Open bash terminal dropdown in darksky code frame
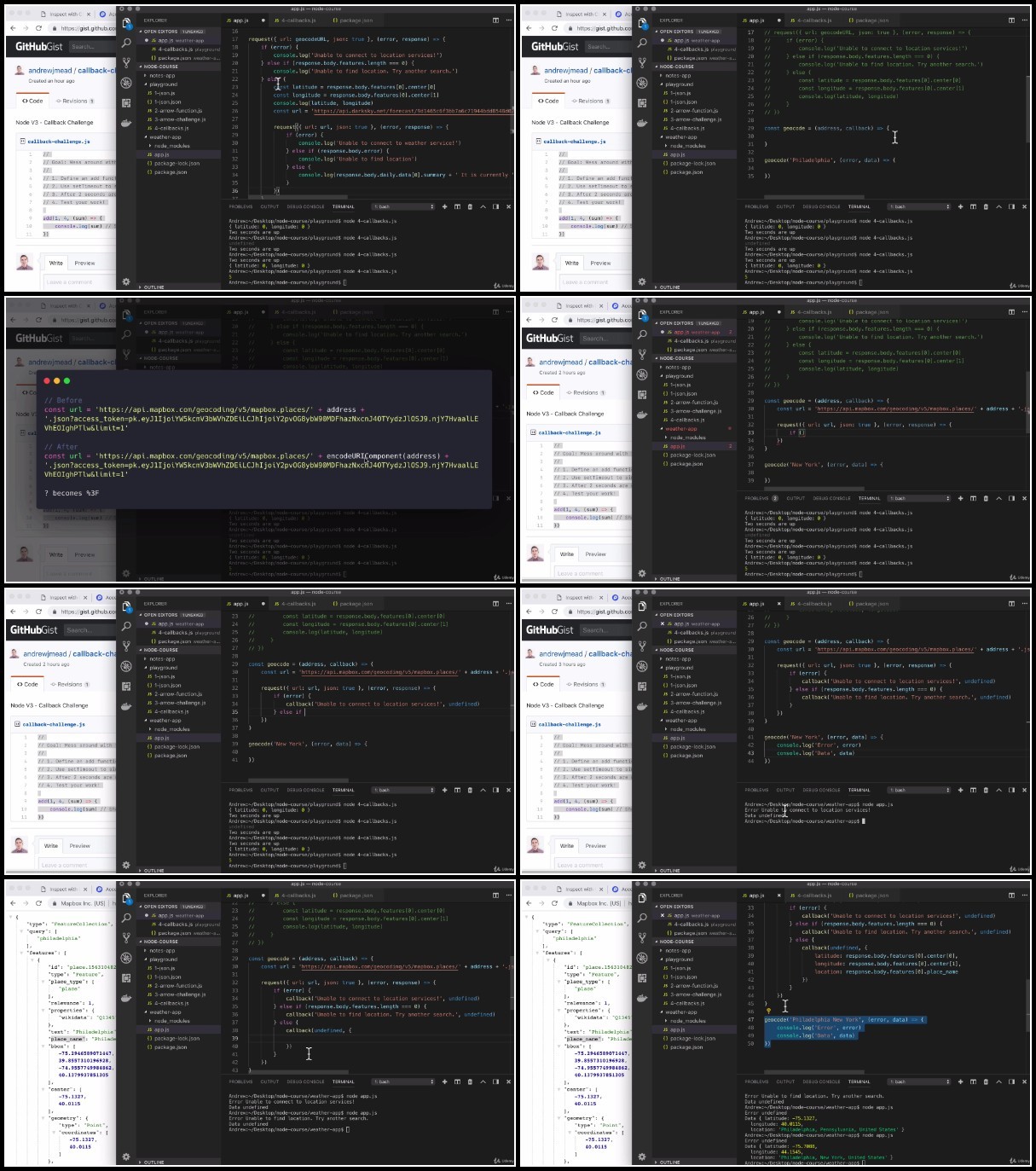This screenshot has width=1036, height=1171. coord(403,206)
